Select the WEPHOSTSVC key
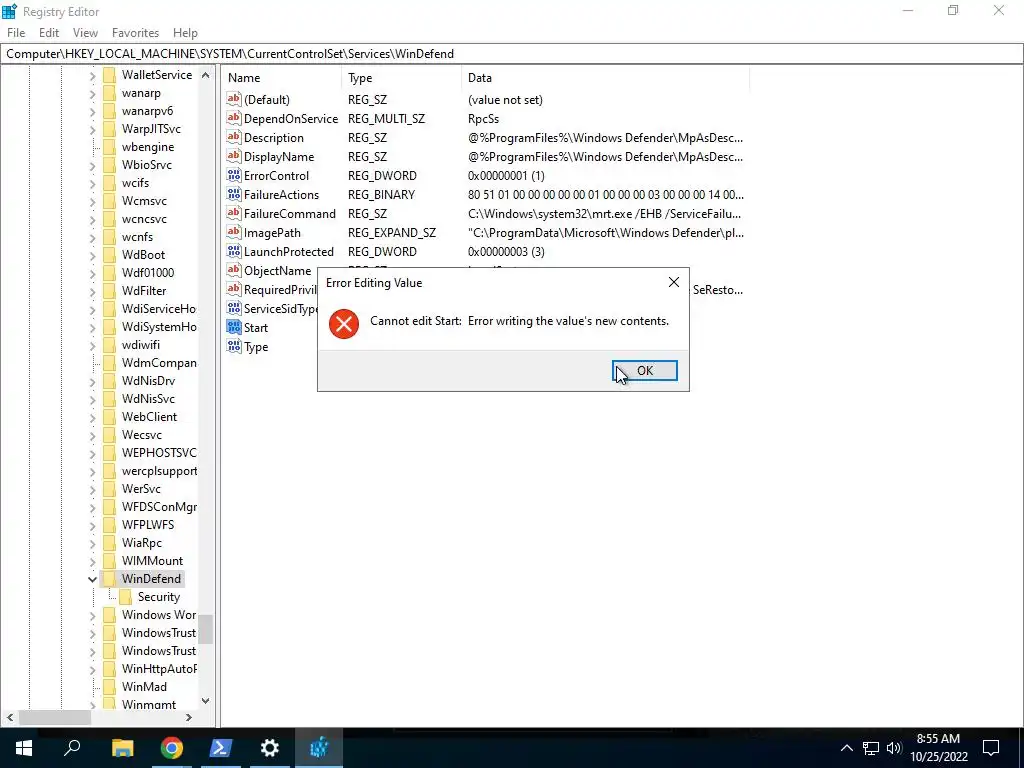The height and width of the screenshot is (768, 1024). click(x=159, y=453)
